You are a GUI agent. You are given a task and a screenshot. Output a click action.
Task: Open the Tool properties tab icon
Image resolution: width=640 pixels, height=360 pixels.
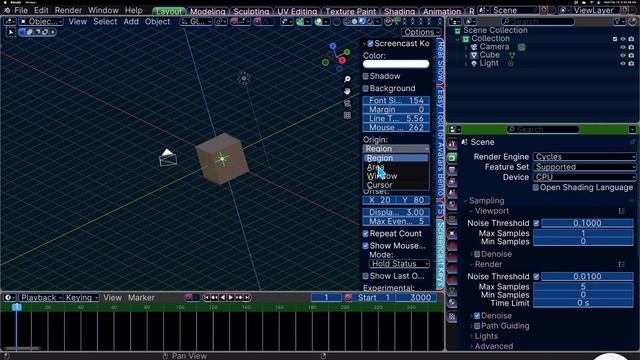click(x=452, y=144)
